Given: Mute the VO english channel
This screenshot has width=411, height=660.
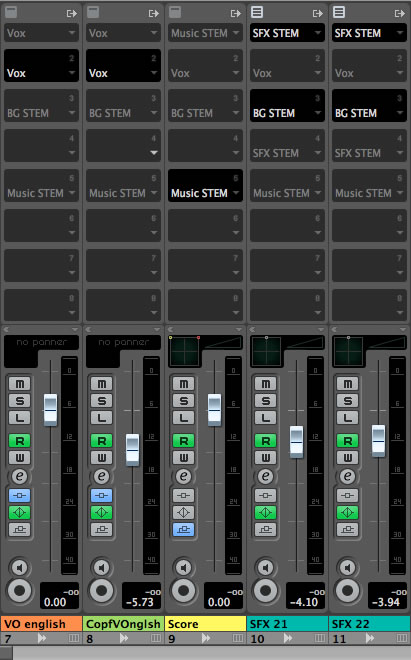Looking at the screenshot, I should (x=20, y=383).
